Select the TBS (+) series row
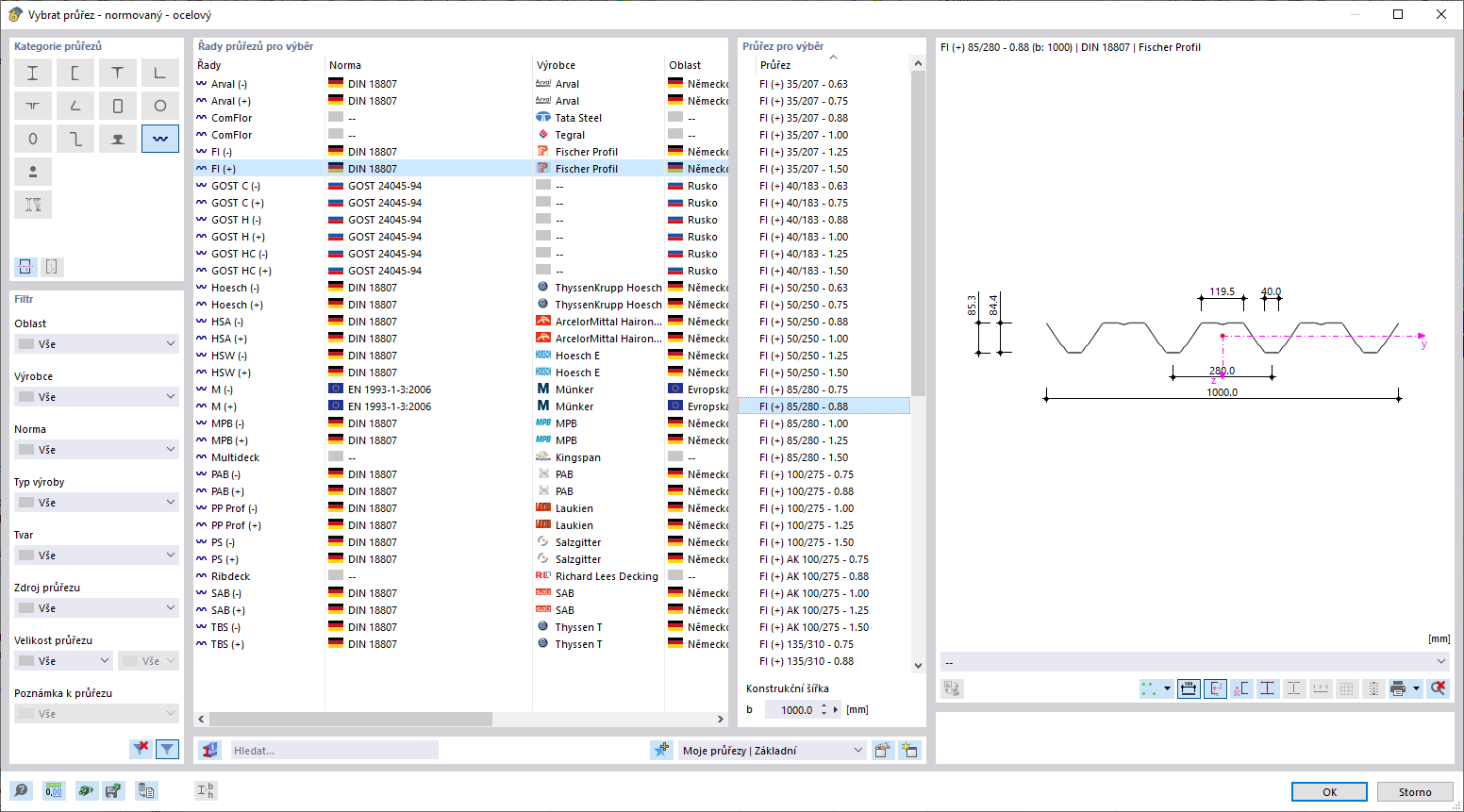The width and height of the screenshot is (1464, 812). 460,644
